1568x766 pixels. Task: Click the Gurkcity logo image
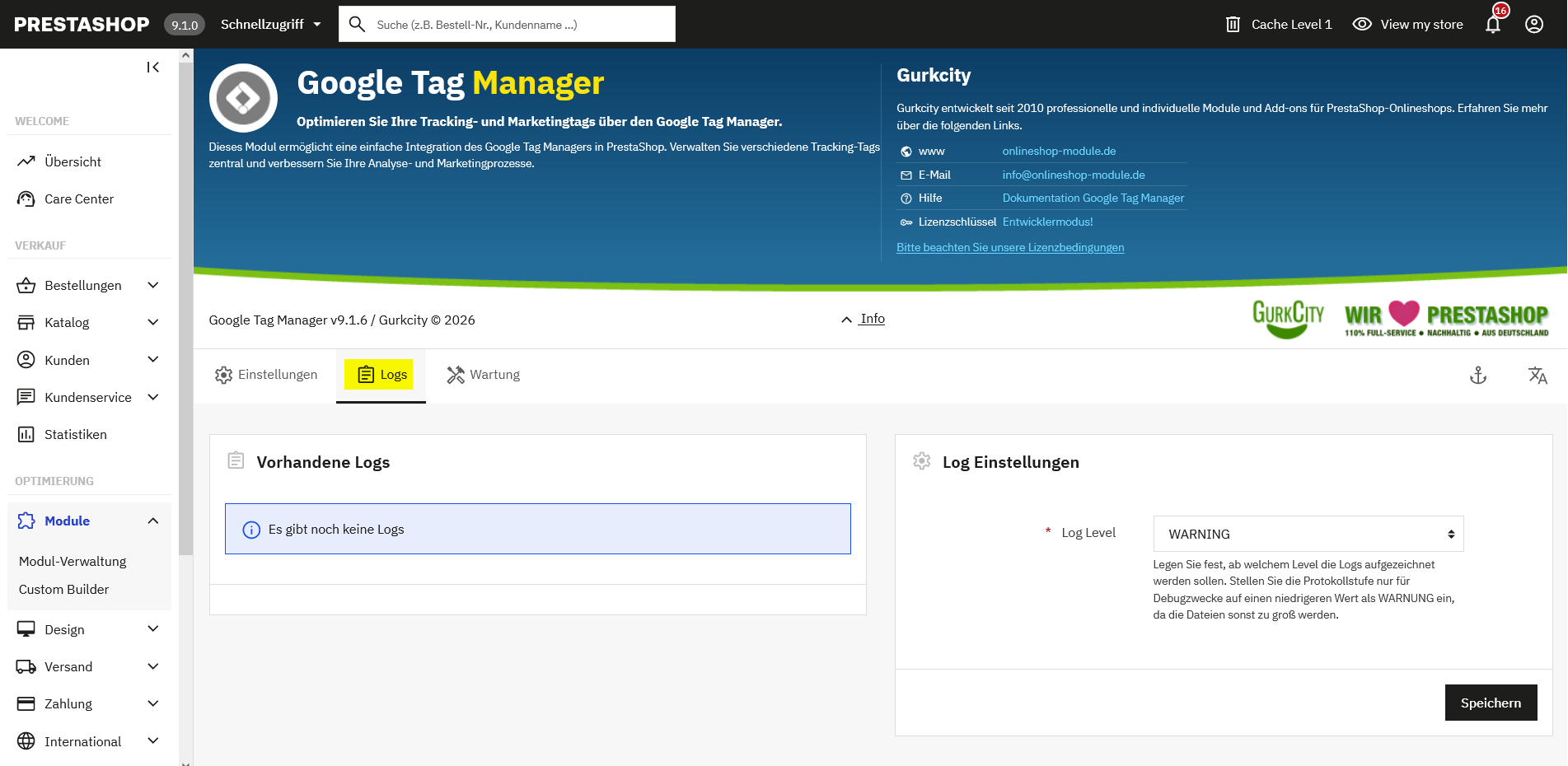tap(1288, 319)
